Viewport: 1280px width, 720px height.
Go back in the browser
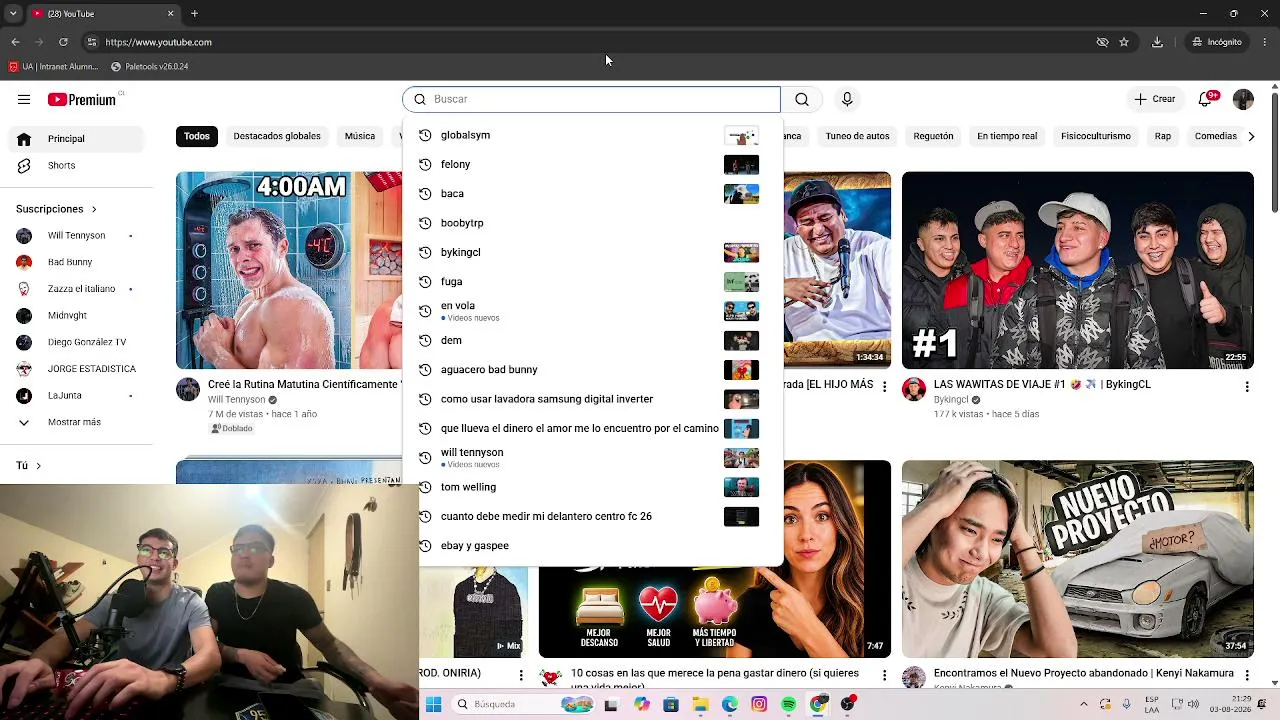(15, 42)
